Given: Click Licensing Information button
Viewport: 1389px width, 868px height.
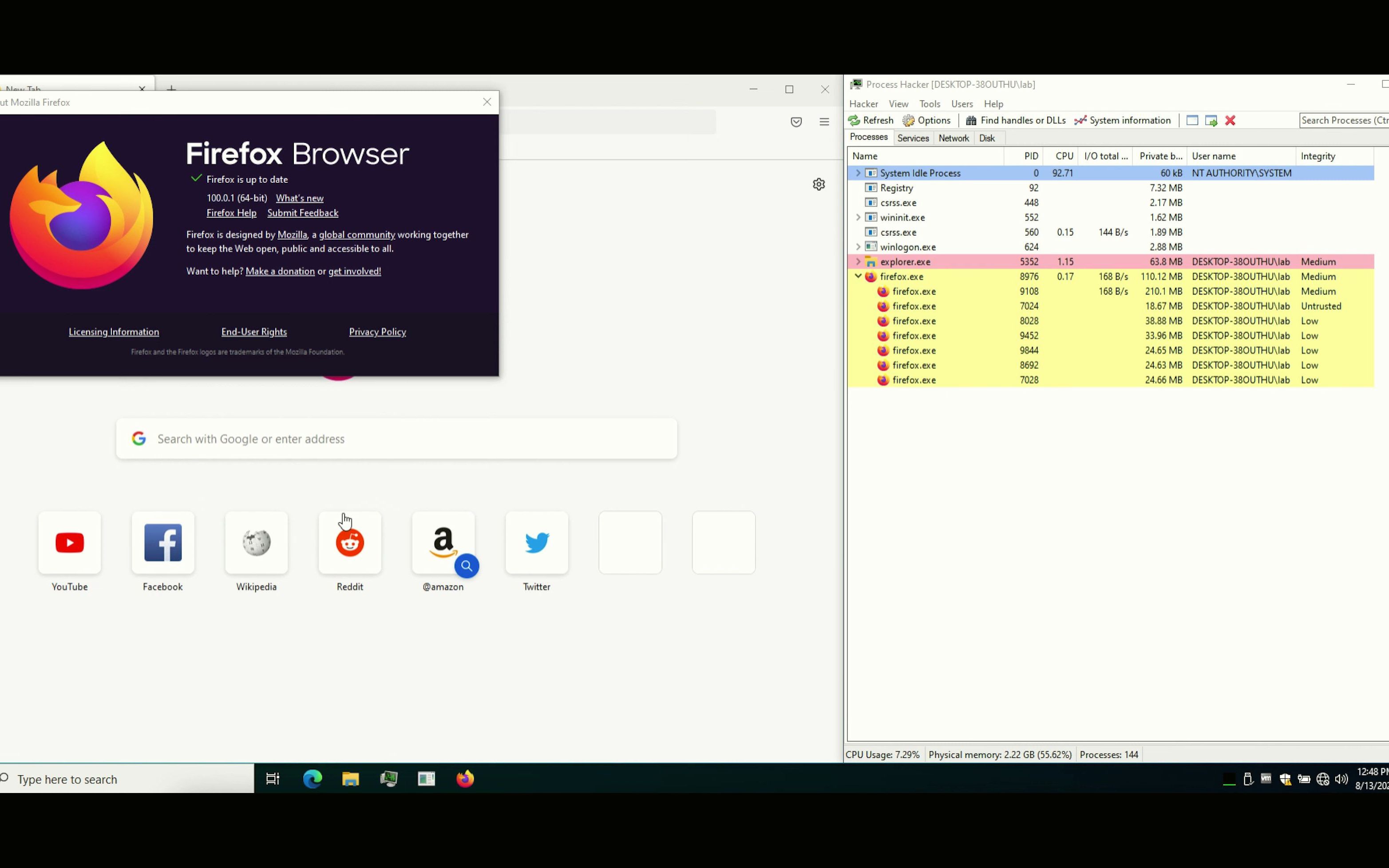Looking at the screenshot, I should click(x=113, y=331).
